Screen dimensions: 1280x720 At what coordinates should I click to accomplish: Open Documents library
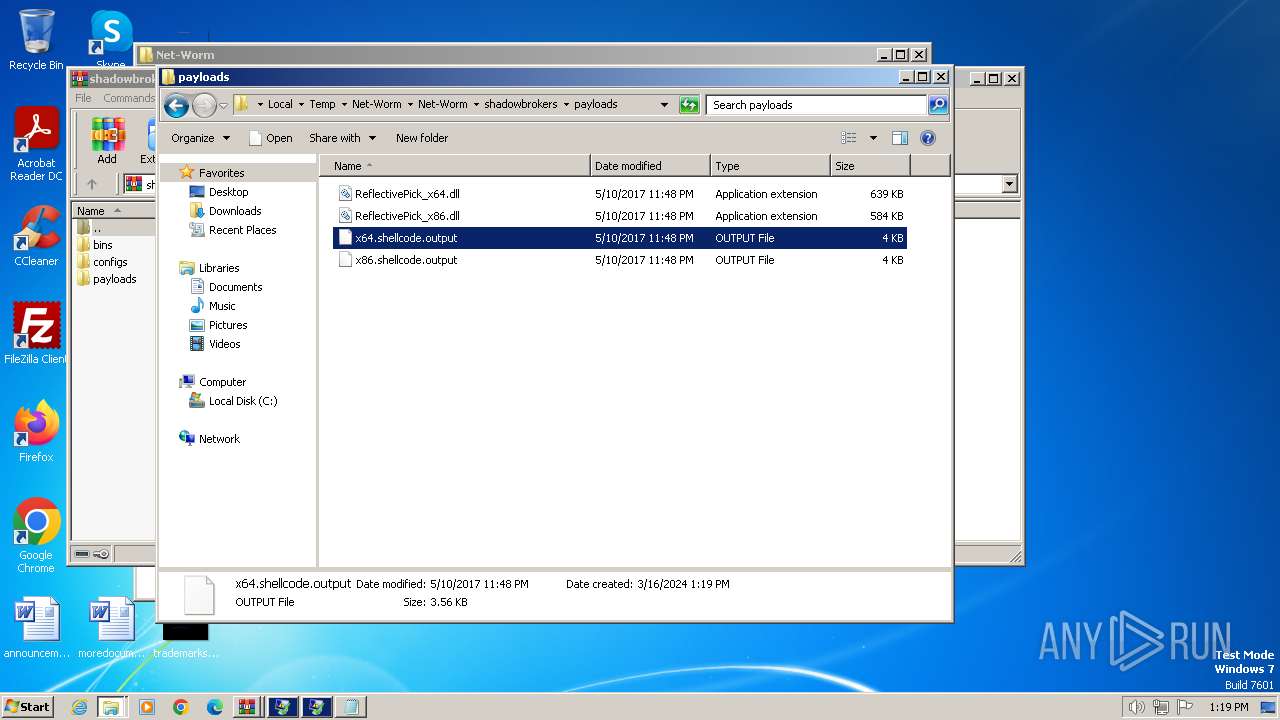(235, 287)
